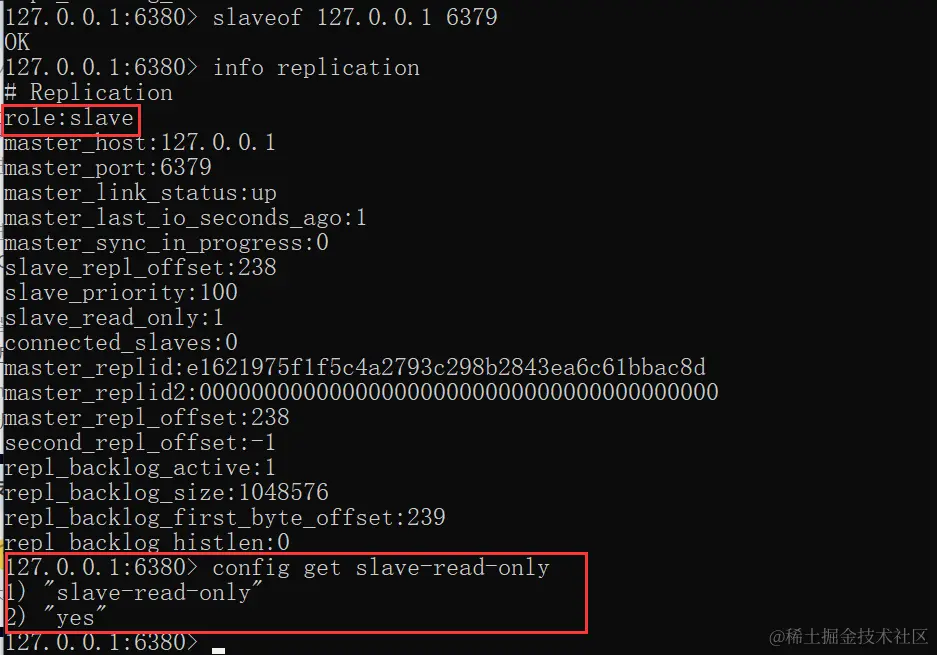Click the 'slave_repl_offset:238' line
The width and height of the screenshot is (937, 655).
pos(140,267)
